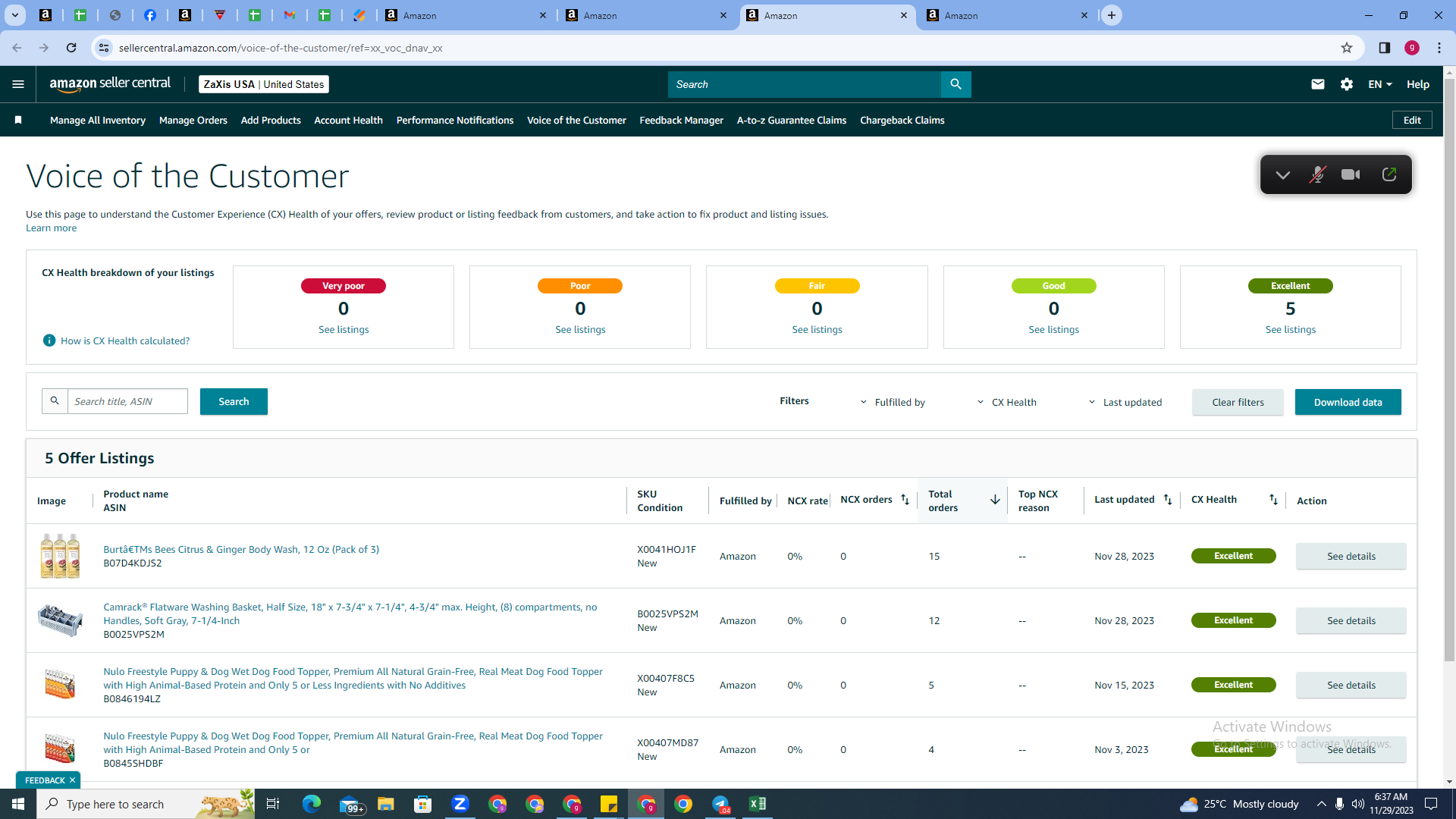Sort by CX Health column

(x=1273, y=500)
